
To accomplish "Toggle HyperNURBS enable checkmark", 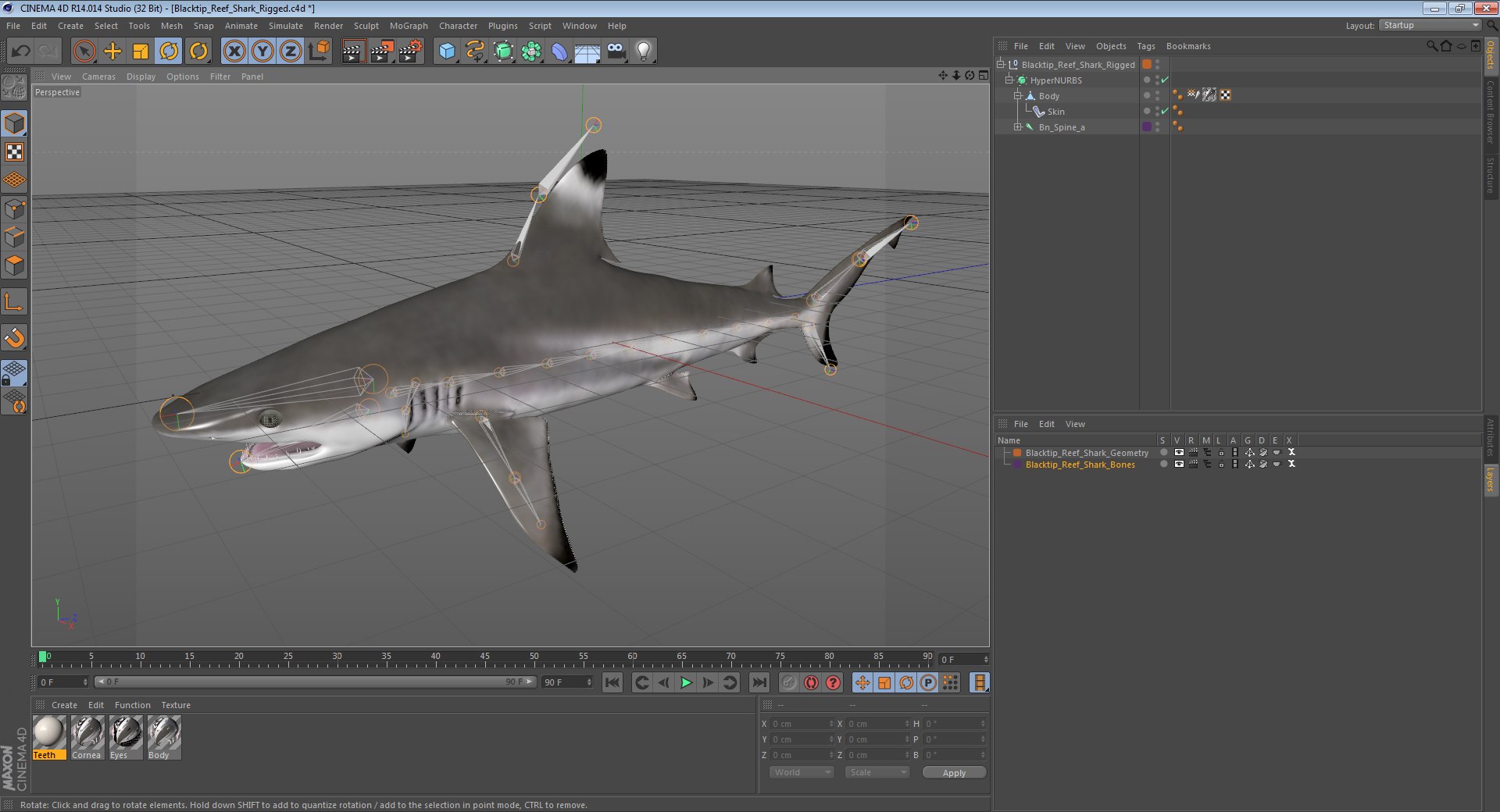I will point(1165,80).
